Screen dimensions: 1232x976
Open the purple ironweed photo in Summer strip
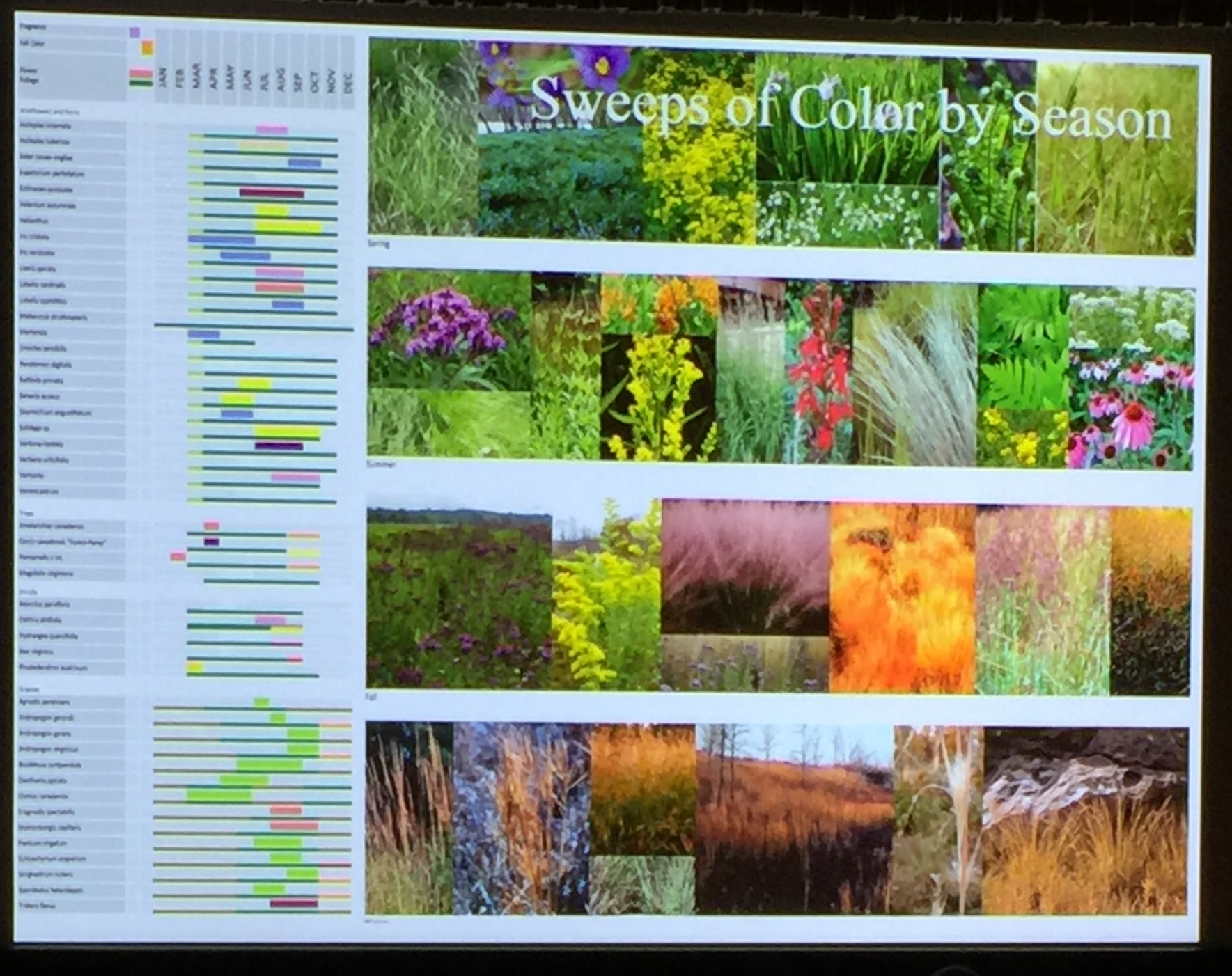tap(449, 330)
